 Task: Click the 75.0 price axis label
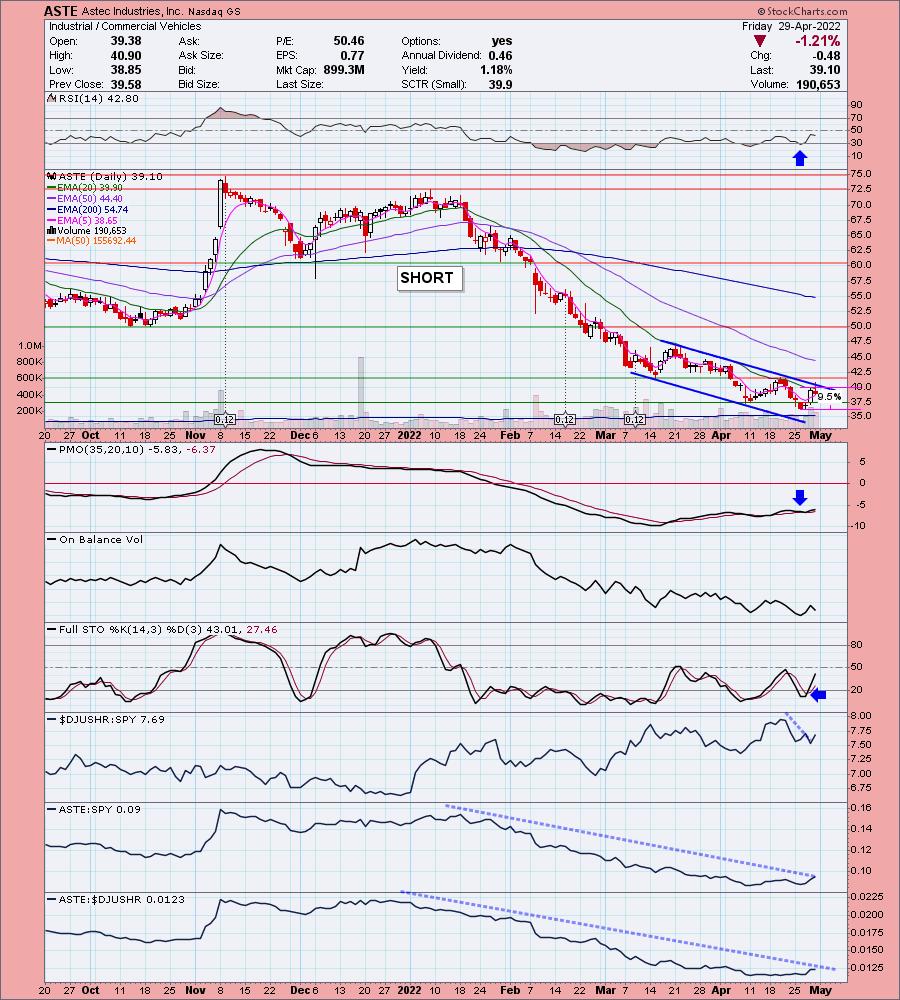coord(860,173)
